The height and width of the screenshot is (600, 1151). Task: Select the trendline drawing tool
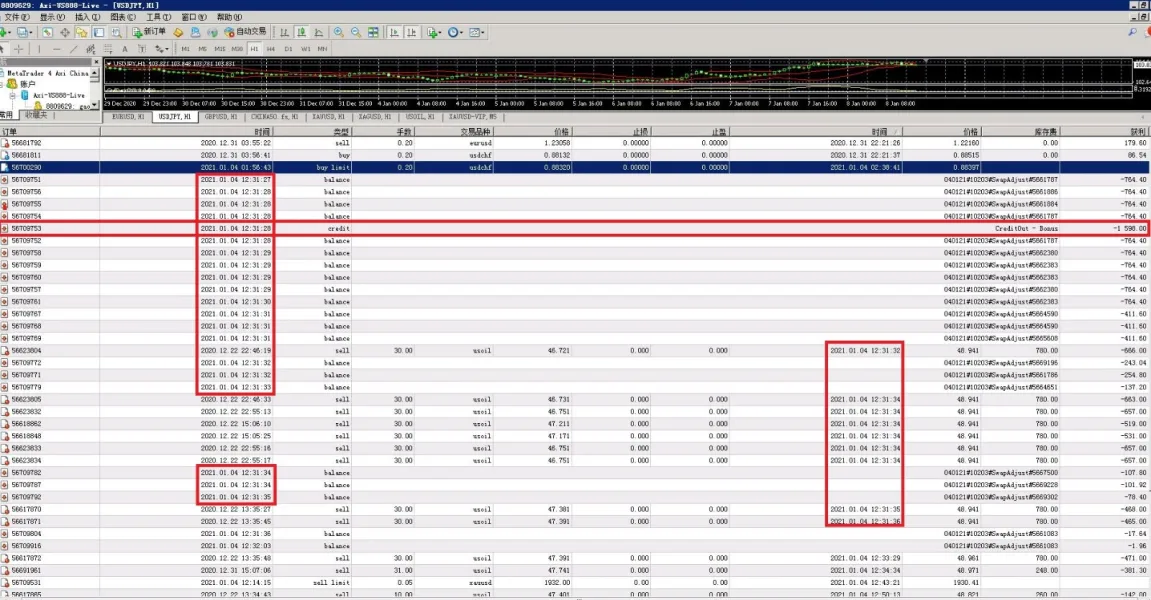point(73,48)
